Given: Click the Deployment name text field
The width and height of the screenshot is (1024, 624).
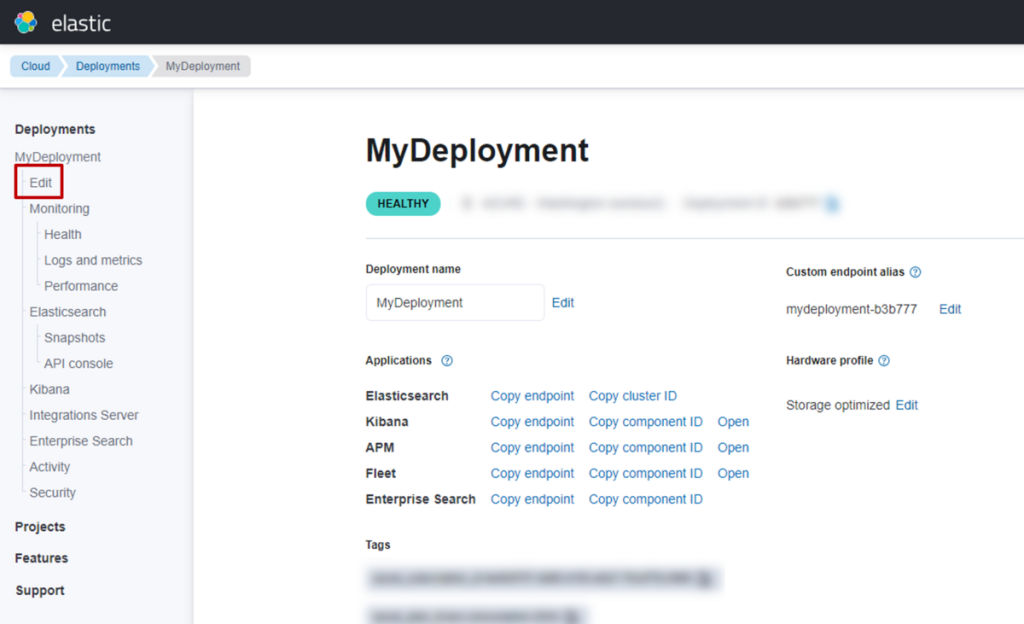Looking at the screenshot, I should (454, 302).
